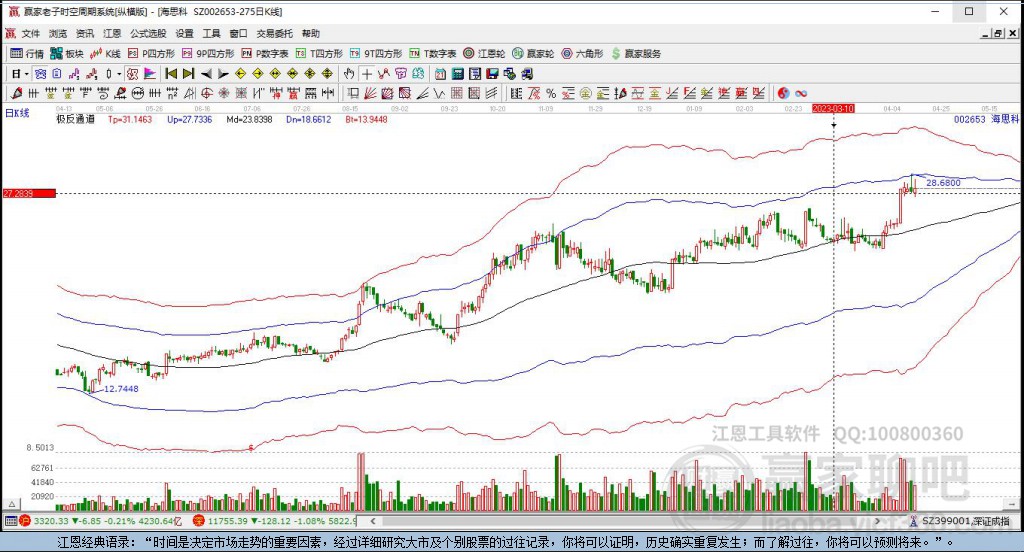
Task: Open the 公式选股 menu
Action: [x=148, y=33]
